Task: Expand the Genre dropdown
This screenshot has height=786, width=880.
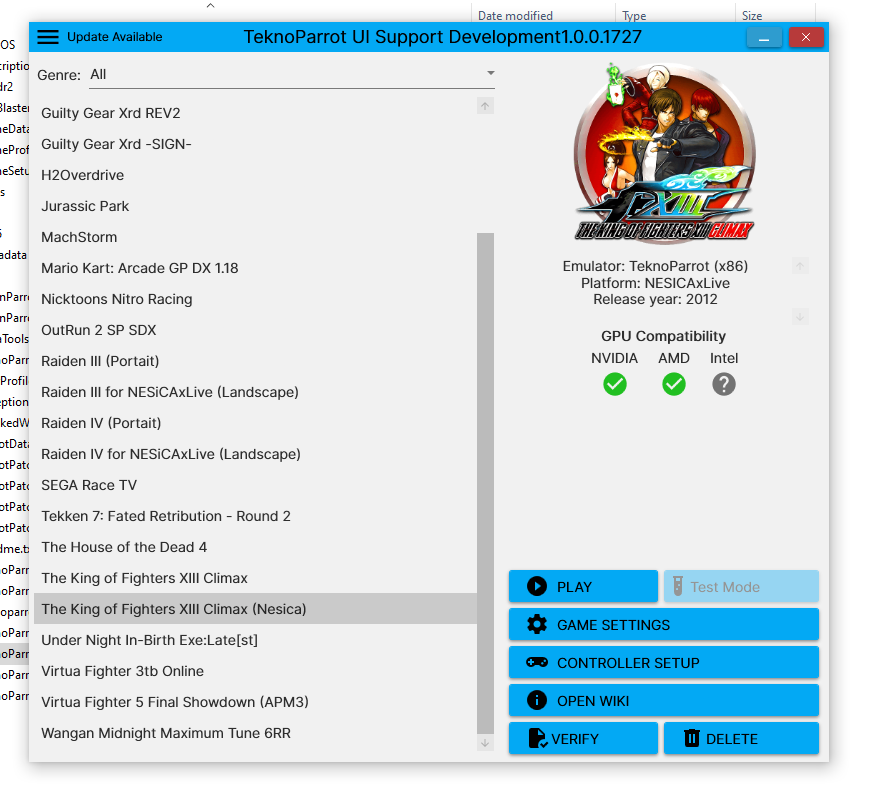Action: point(490,74)
